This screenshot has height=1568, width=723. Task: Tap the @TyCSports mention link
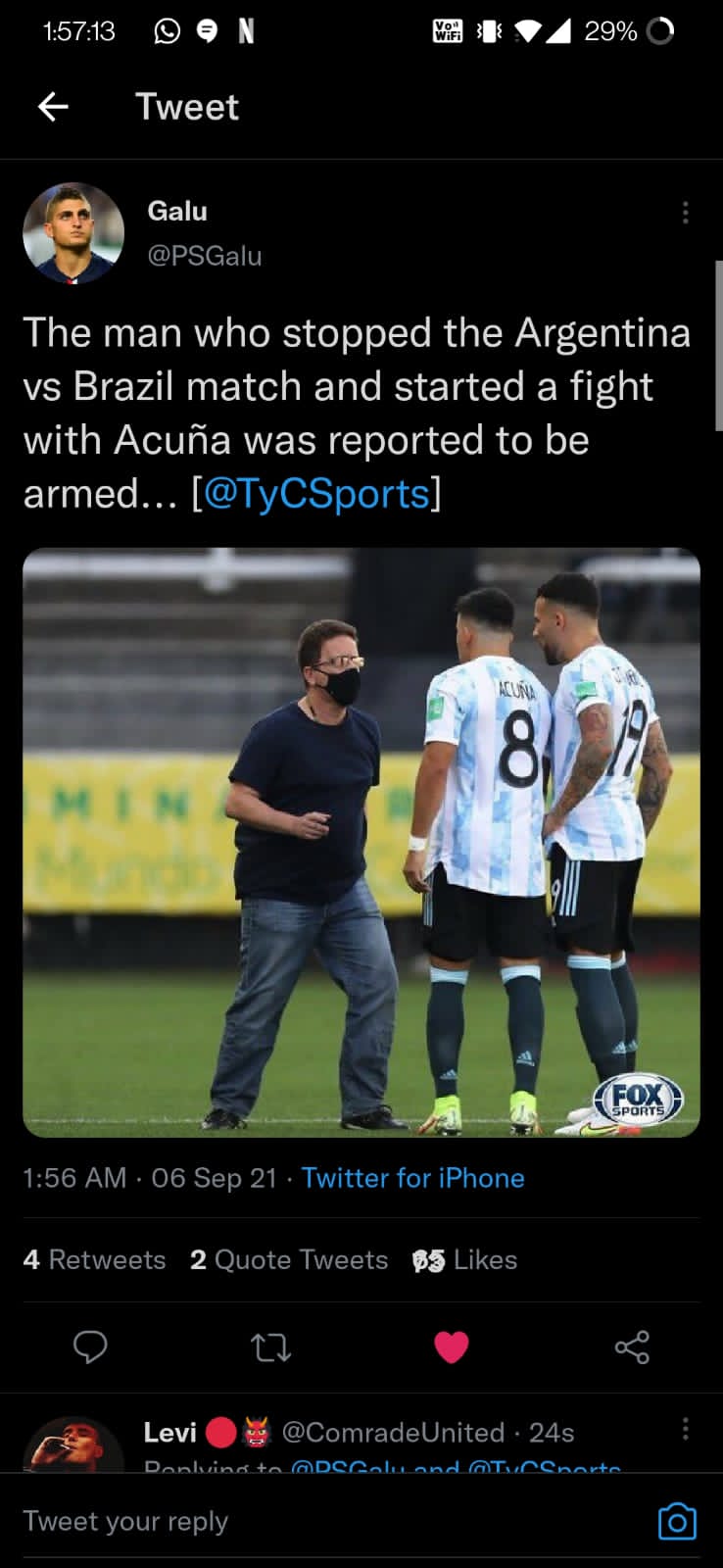point(316,494)
